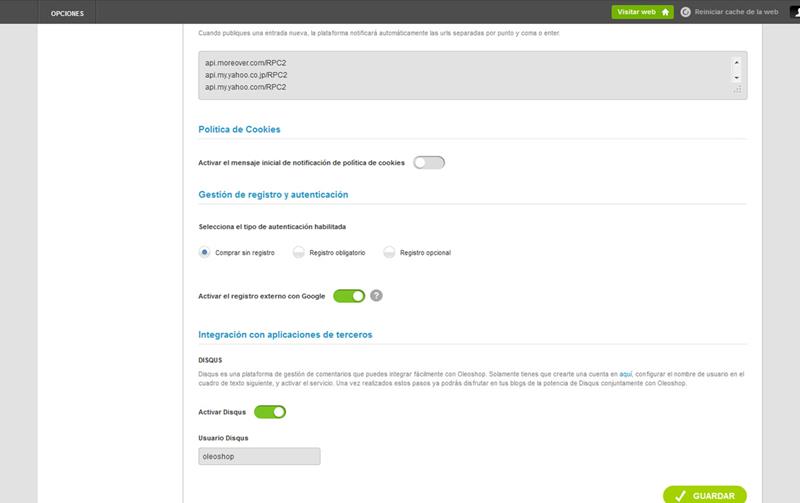Open the OPCIONES menu
The width and height of the screenshot is (800, 503).
point(67,13)
